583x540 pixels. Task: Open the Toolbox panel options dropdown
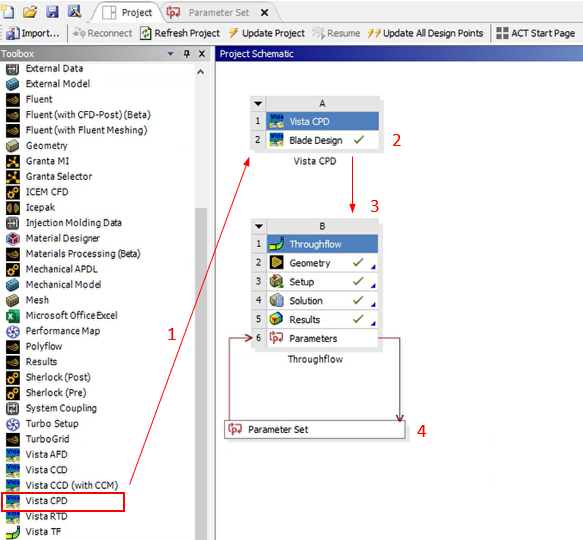171,54
